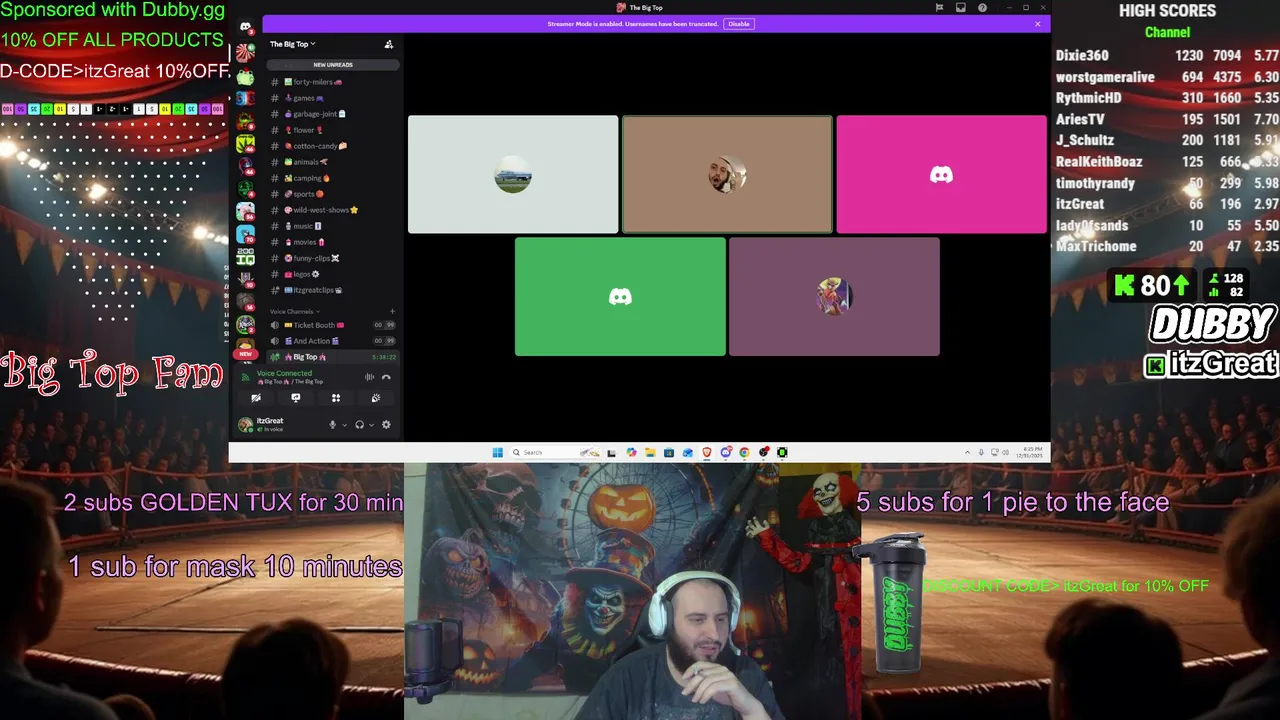Join the And Action voice channel
The width and height of the screenshot is (1280, 720).
tap(333, 341)
